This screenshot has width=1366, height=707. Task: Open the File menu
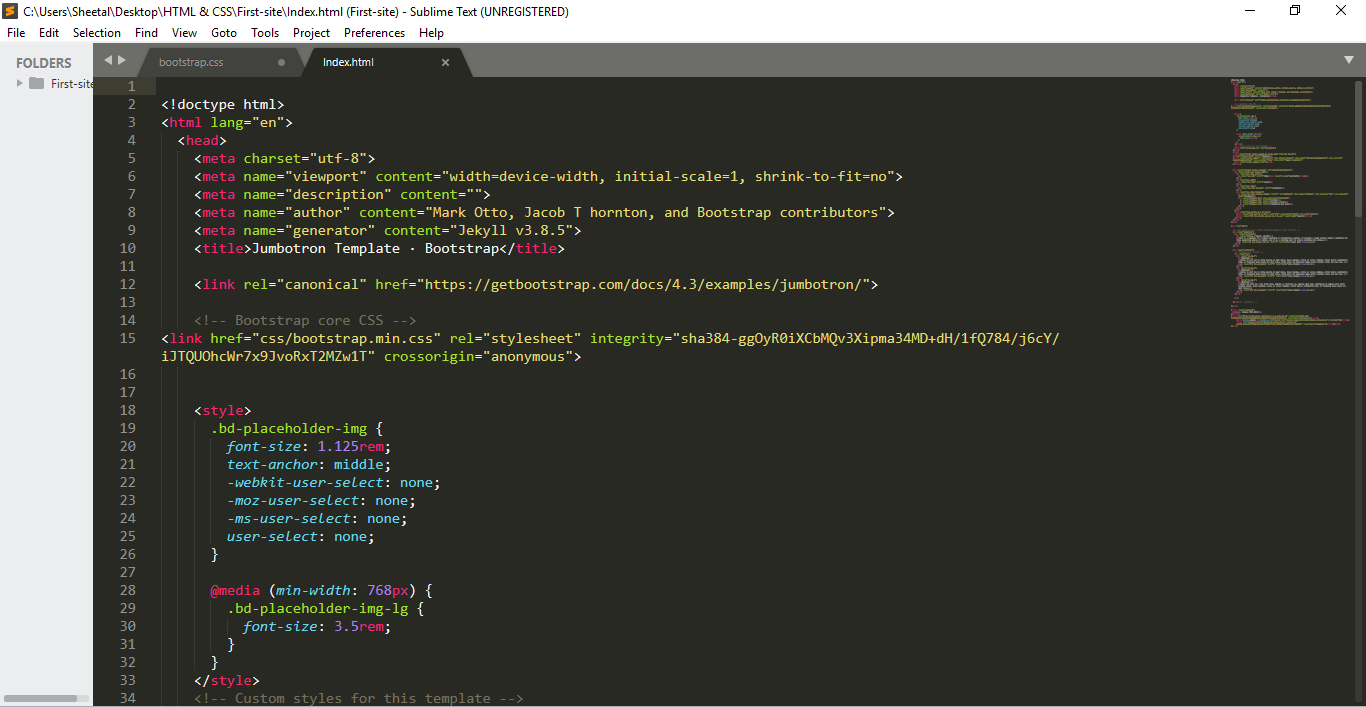point(16,33)
